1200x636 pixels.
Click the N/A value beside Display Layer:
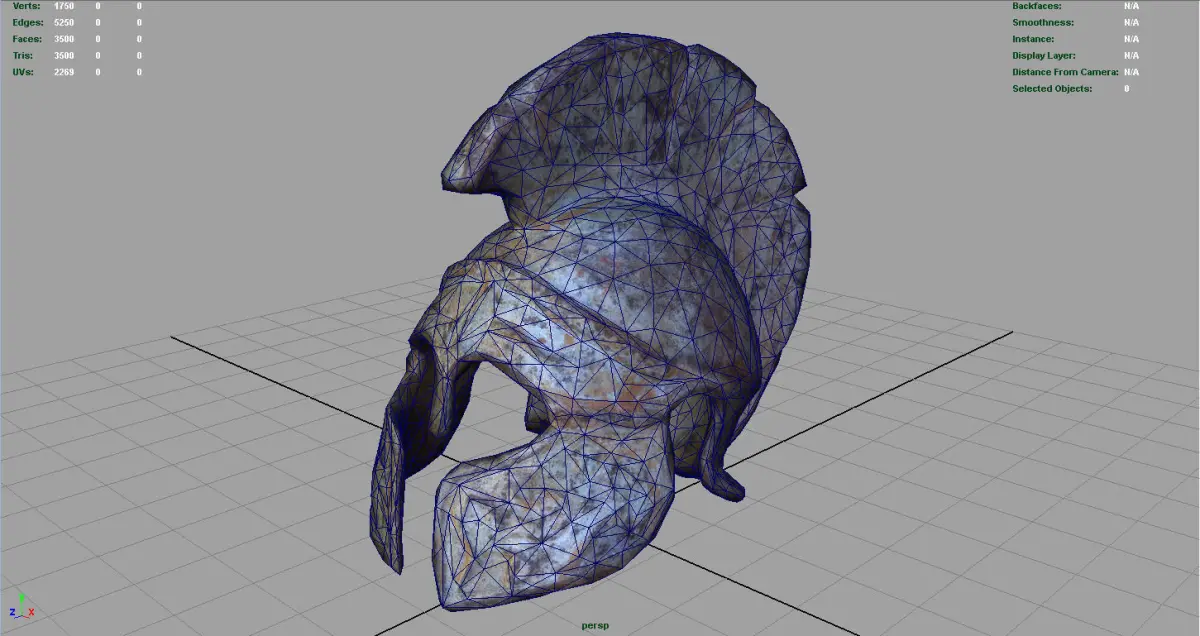(x=1131, y=56)
